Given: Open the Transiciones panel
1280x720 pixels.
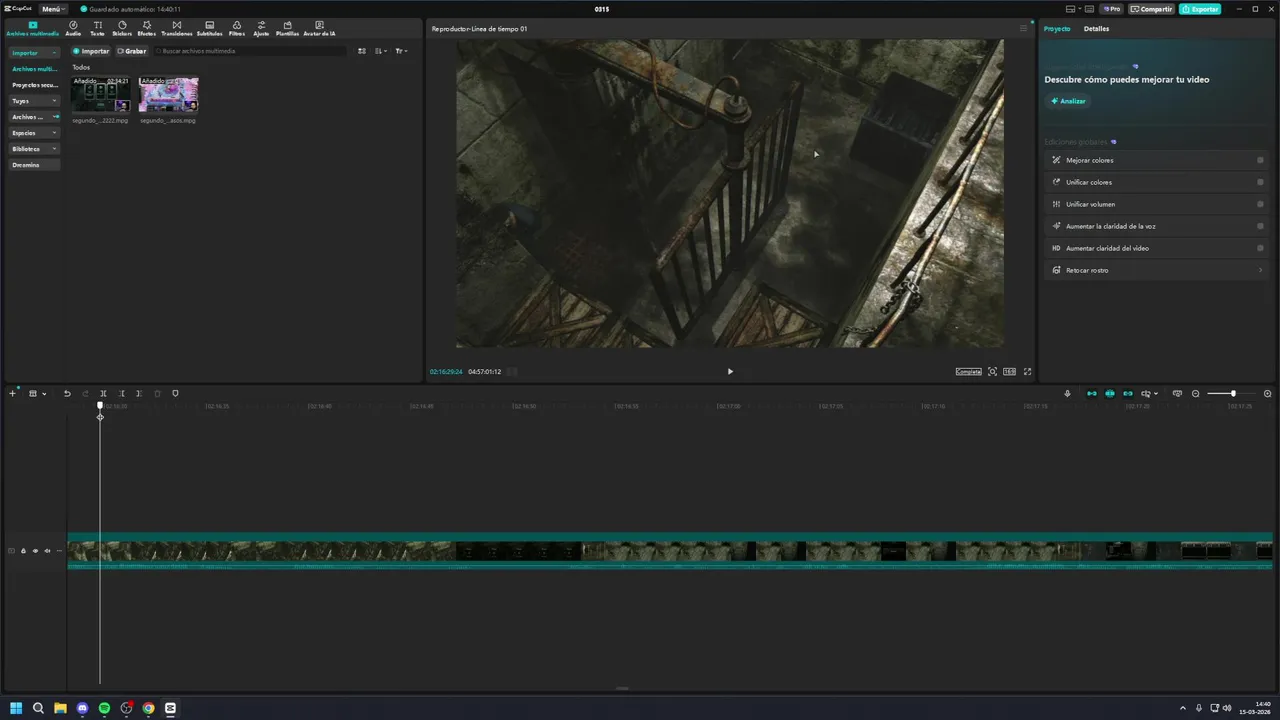Looking at the screenshot, I should point(177,28).
